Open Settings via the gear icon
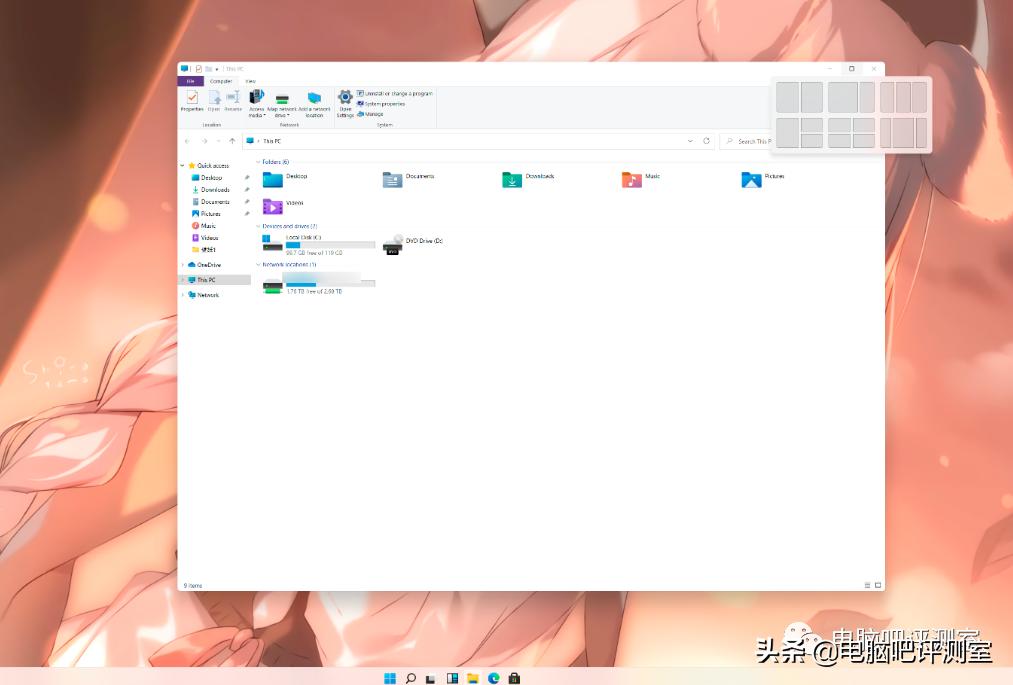This screenshot has height=685, width=1013. (344, 95)
